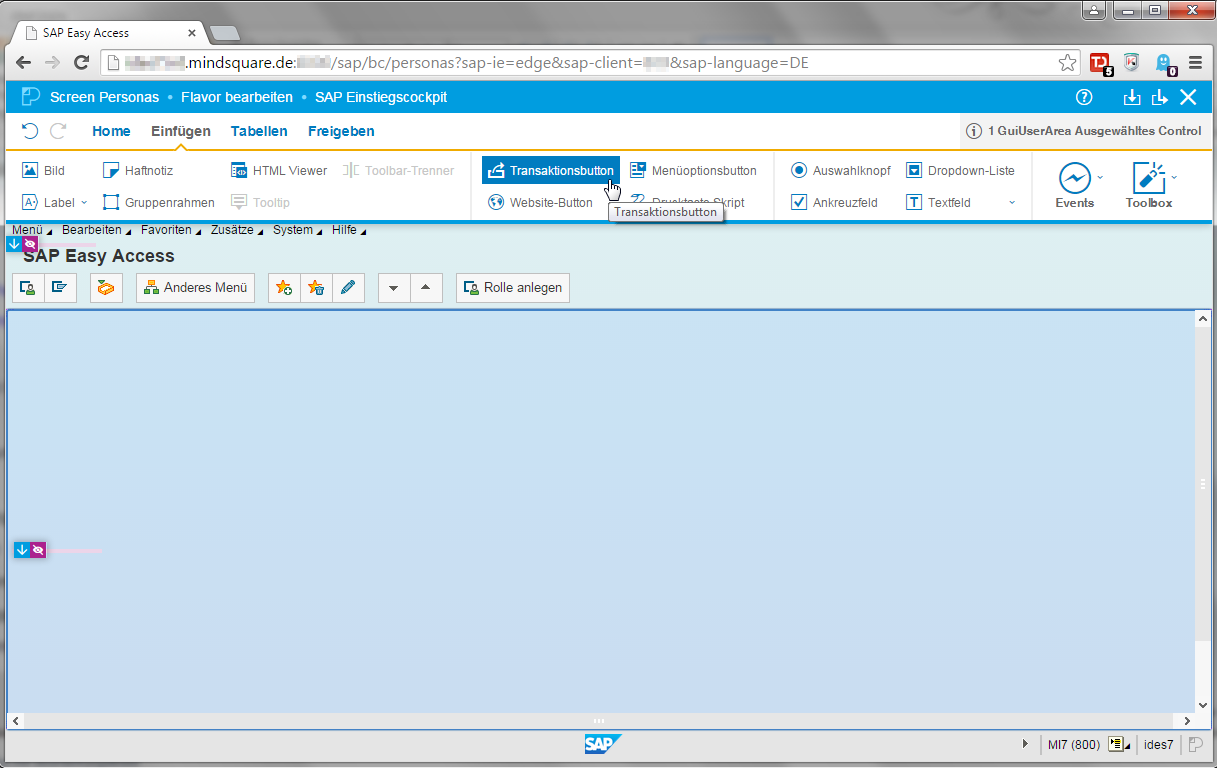Add a favorite with star-plus icon
The image size is (1217, 768).
click(x=284, y=288)
